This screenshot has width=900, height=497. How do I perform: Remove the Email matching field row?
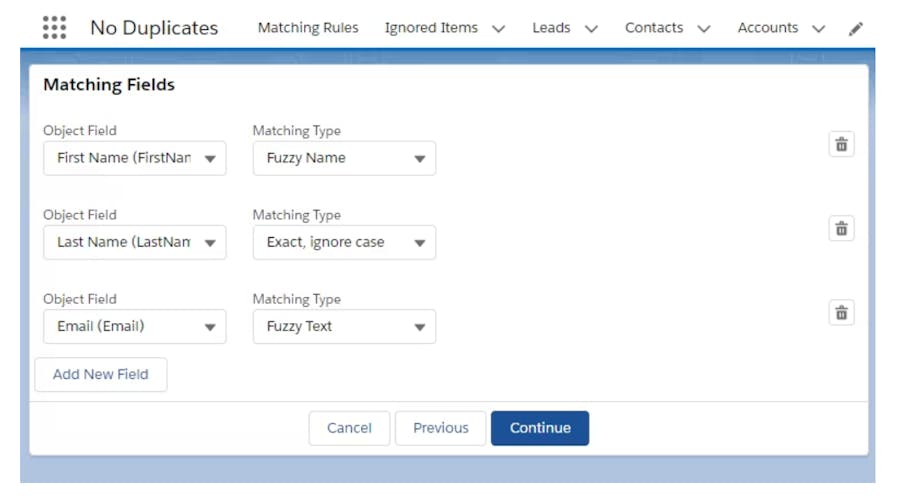pyautogui.click(x=841, y=313)
